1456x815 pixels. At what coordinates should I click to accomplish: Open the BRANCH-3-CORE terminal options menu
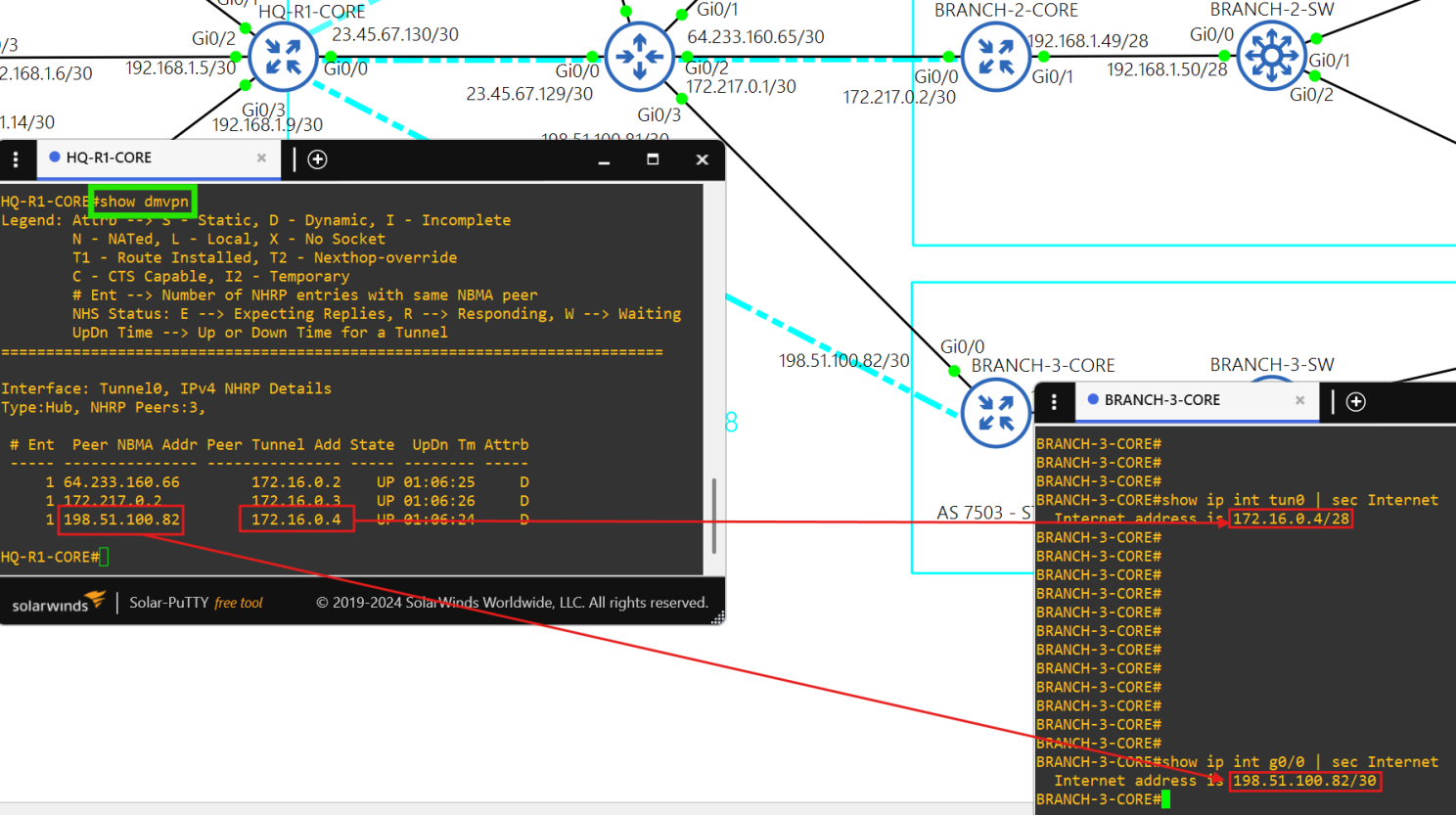click(1054, 402)
